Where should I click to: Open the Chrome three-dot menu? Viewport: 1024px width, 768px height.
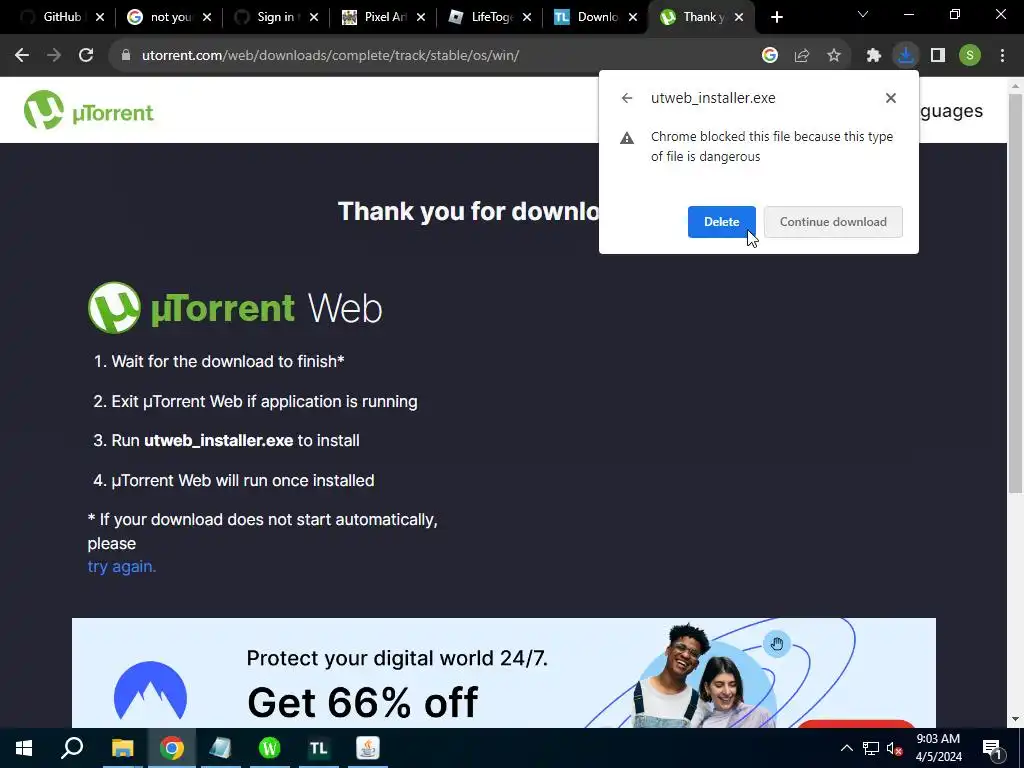1002,56
